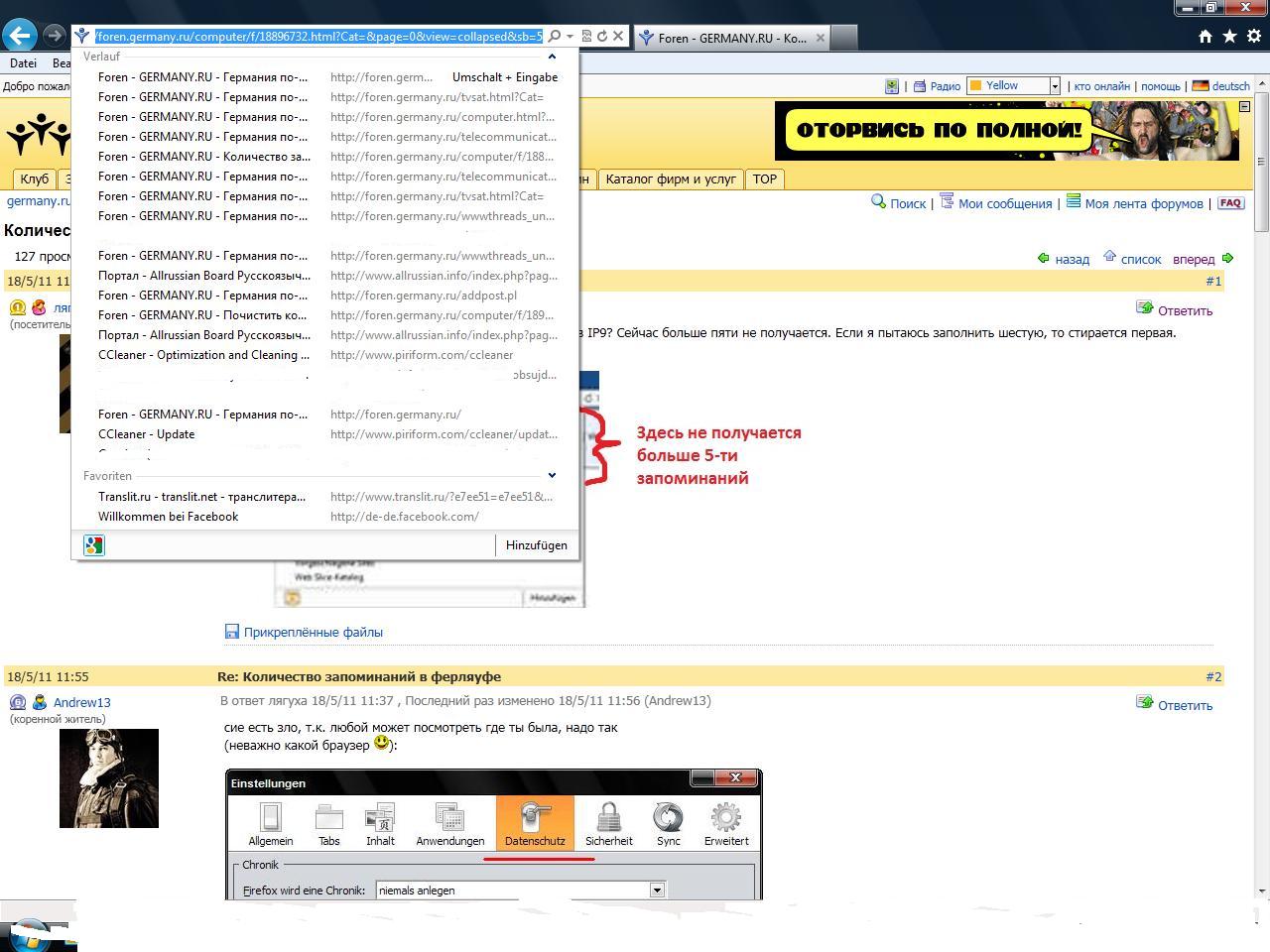Viewport: 1270px width, 952px height.
Task: Click the browser Back arrow button
Action: tap(20, 36)
